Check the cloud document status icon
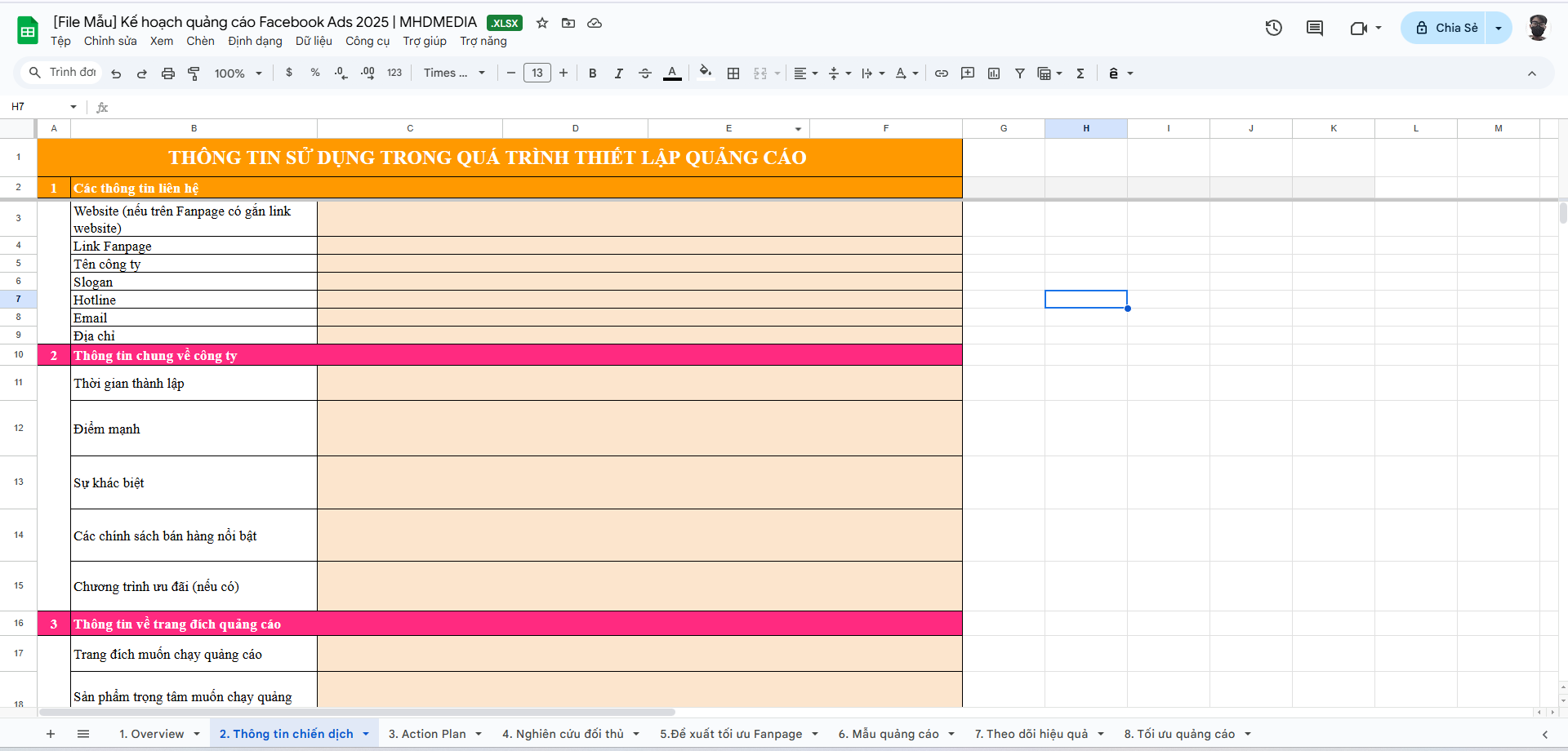This screenshot has width=1568, height=751. click(595, 23)
